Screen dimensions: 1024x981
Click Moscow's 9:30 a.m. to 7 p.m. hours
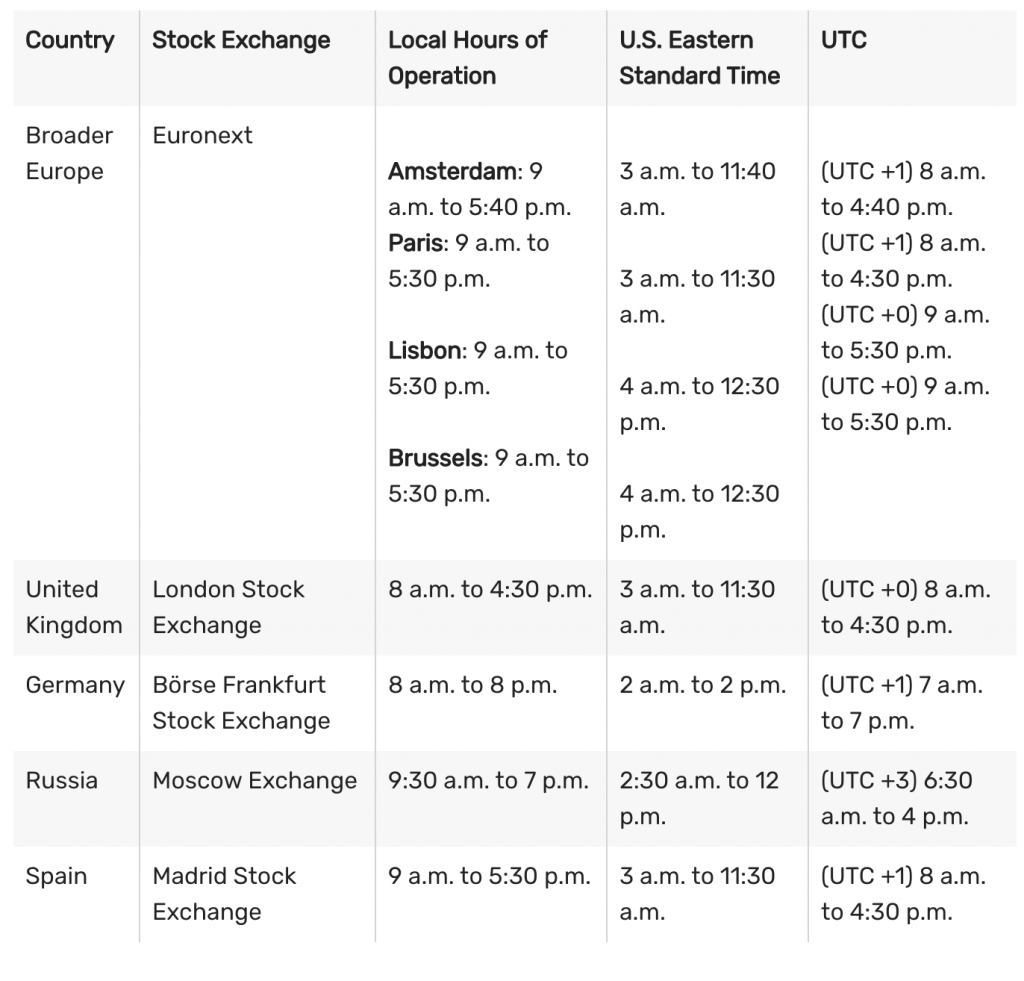(x=488, y=781)
